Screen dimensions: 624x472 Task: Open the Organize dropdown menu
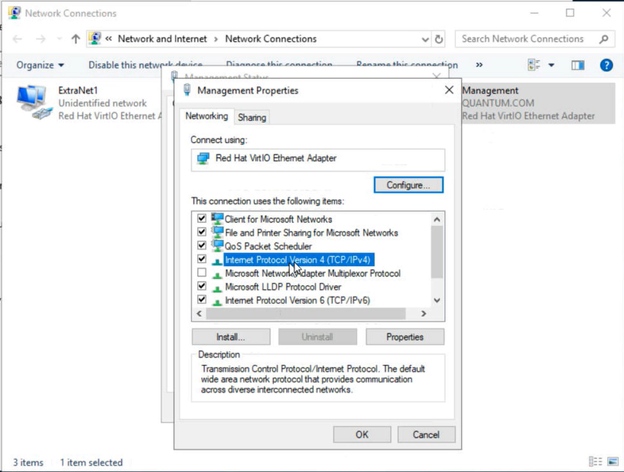(x=40, y=65)
